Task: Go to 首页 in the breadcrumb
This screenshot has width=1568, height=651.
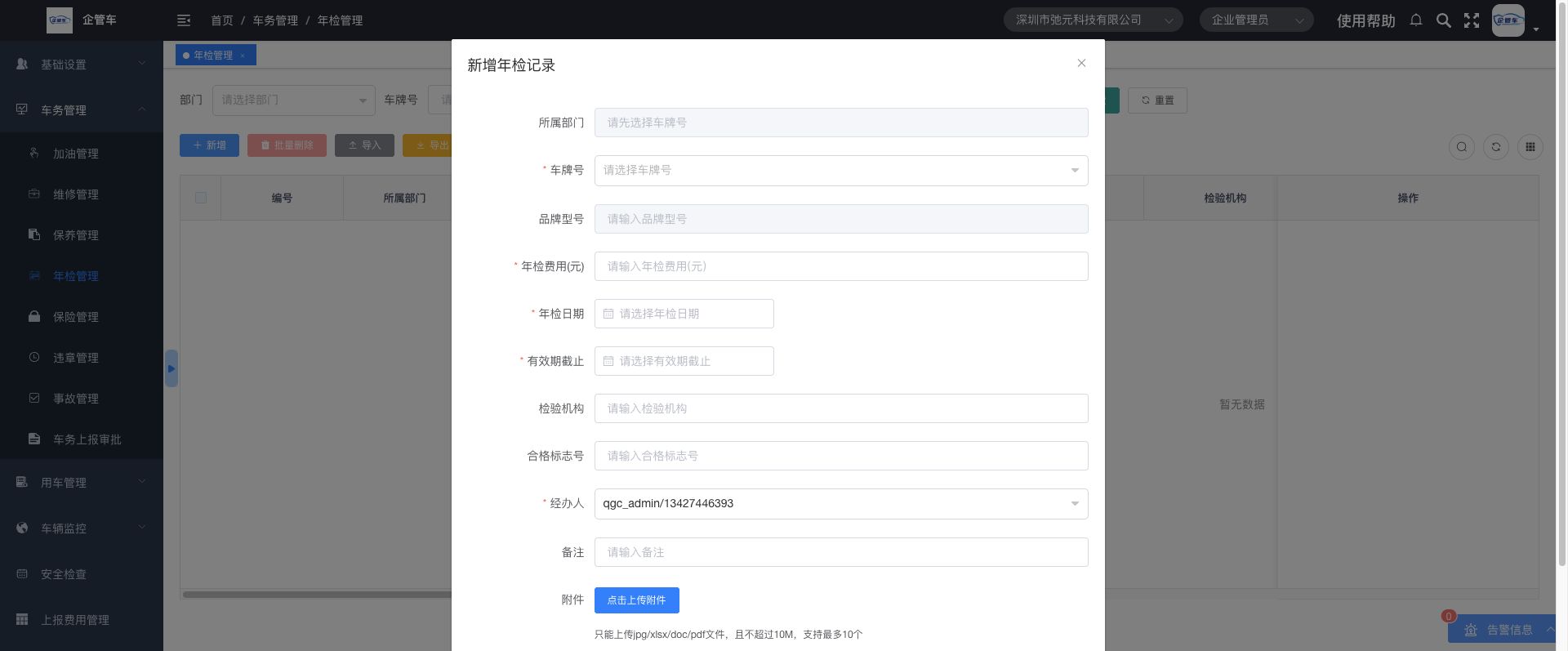Action: [222, 20]
